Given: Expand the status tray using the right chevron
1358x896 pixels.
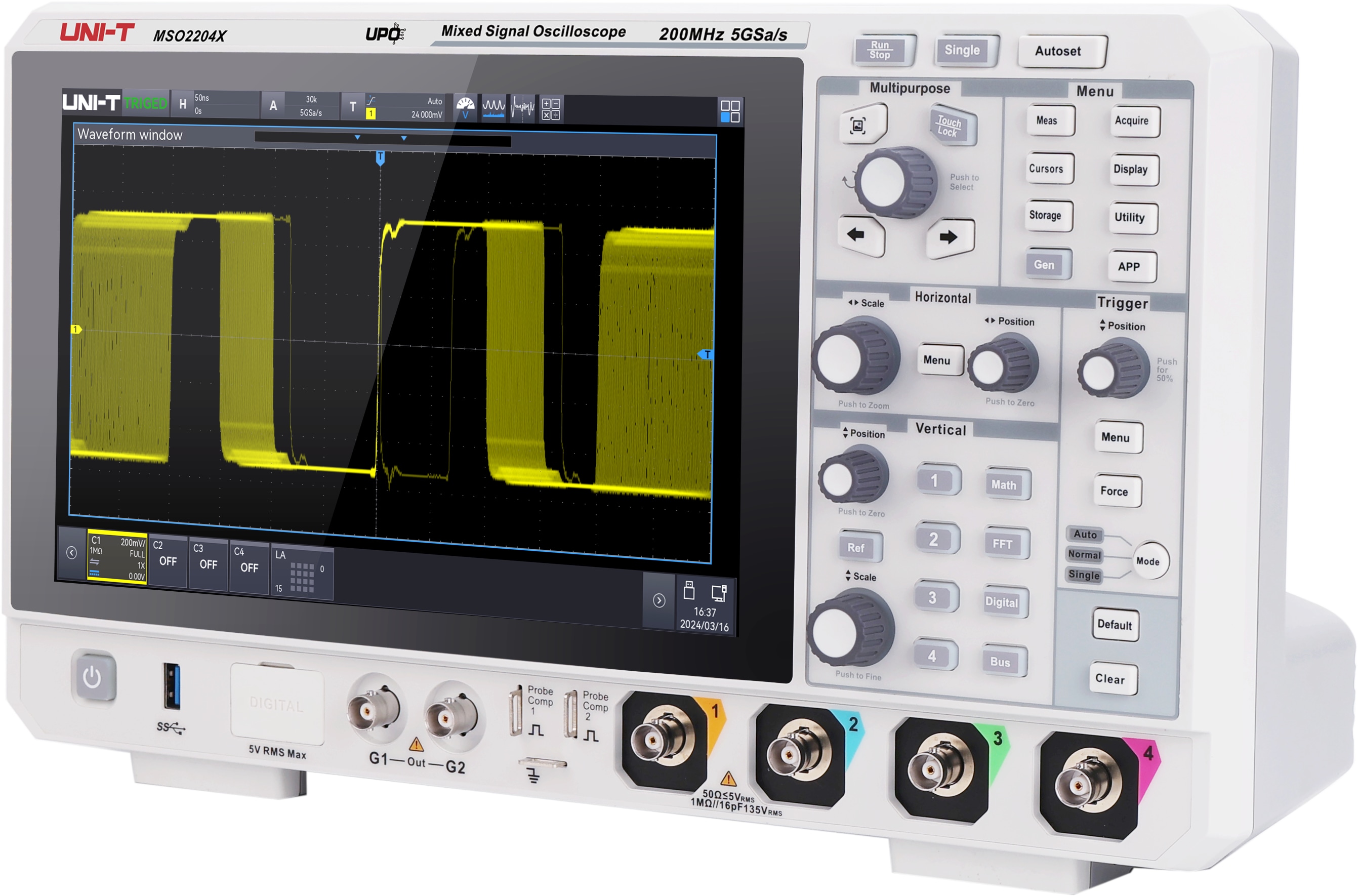Looking at the screenshot, I should point(660,600).
